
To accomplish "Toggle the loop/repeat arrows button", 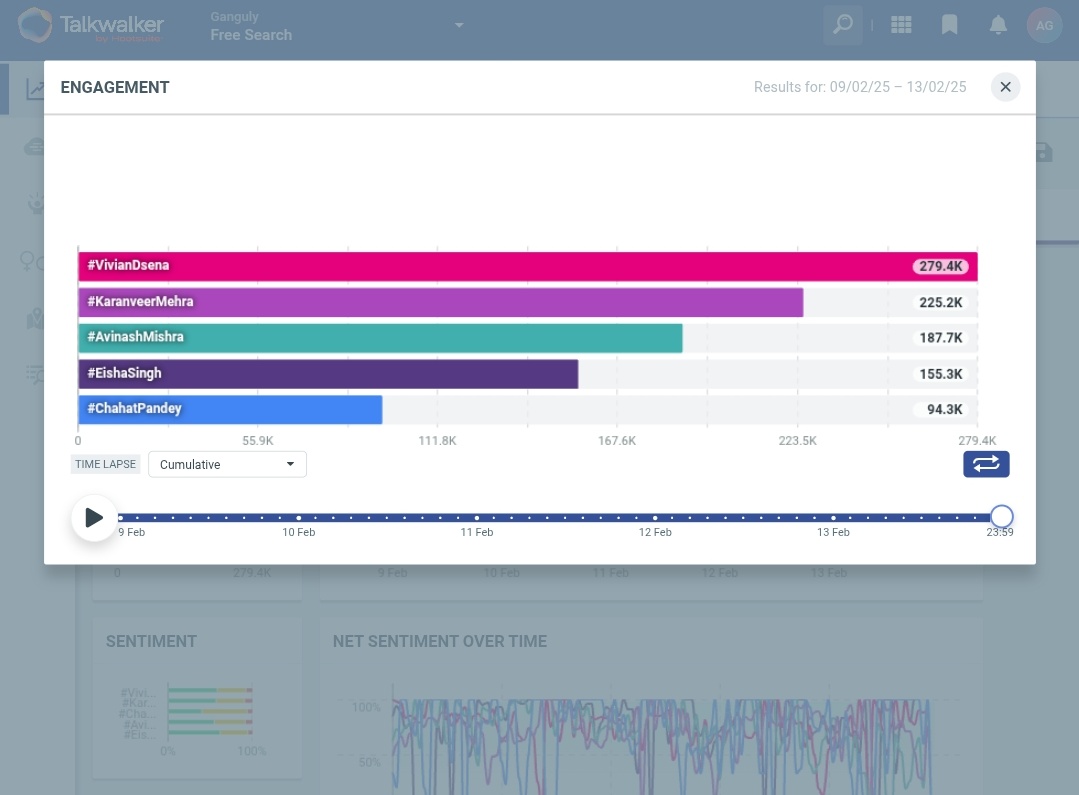I will click(986, 464).
